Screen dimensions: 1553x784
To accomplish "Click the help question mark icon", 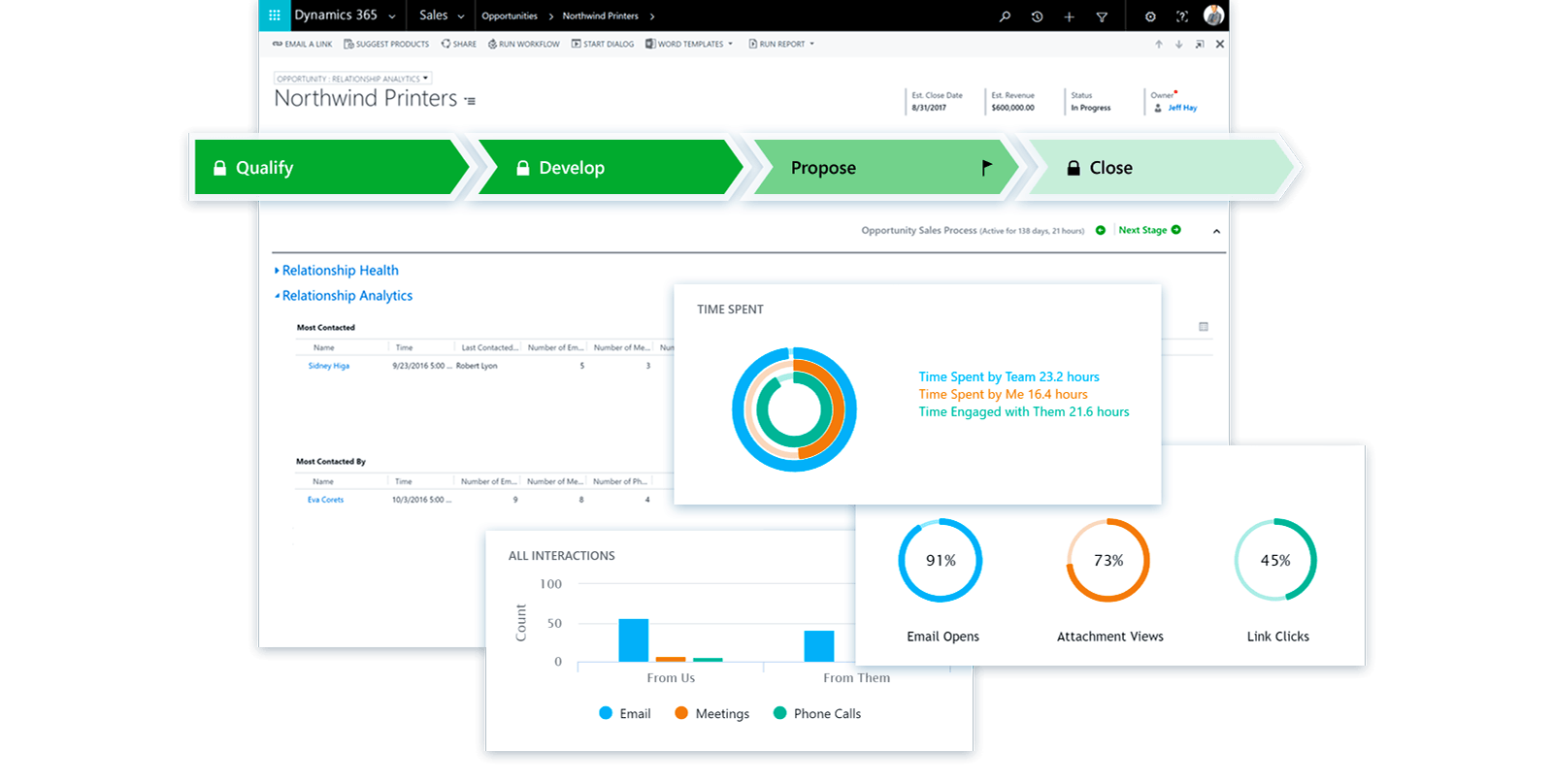I will pyautogui.click(x=1181, y=16).
